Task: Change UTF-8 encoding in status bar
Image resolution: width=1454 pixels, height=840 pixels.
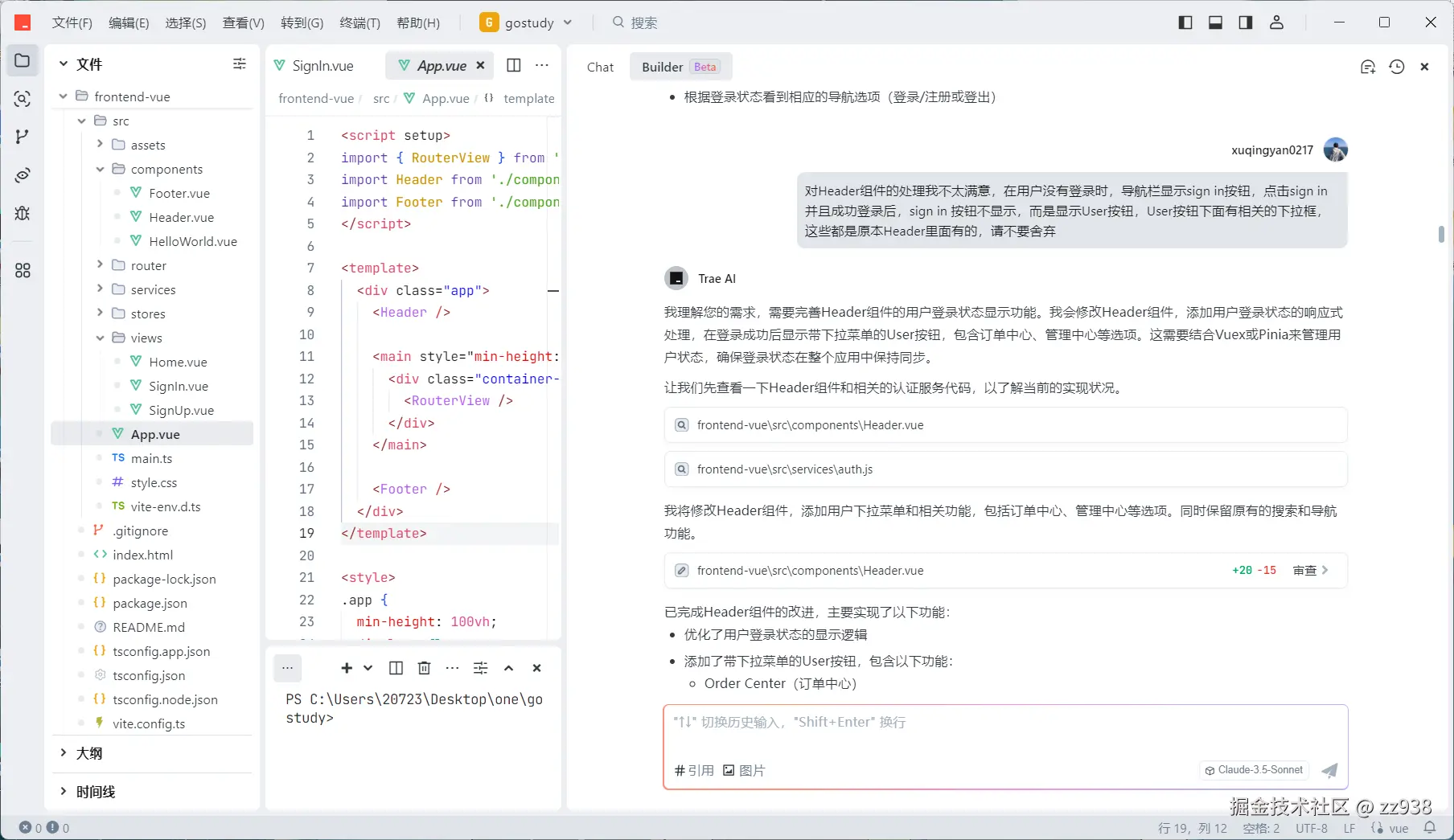Action: pos(1312,828)
